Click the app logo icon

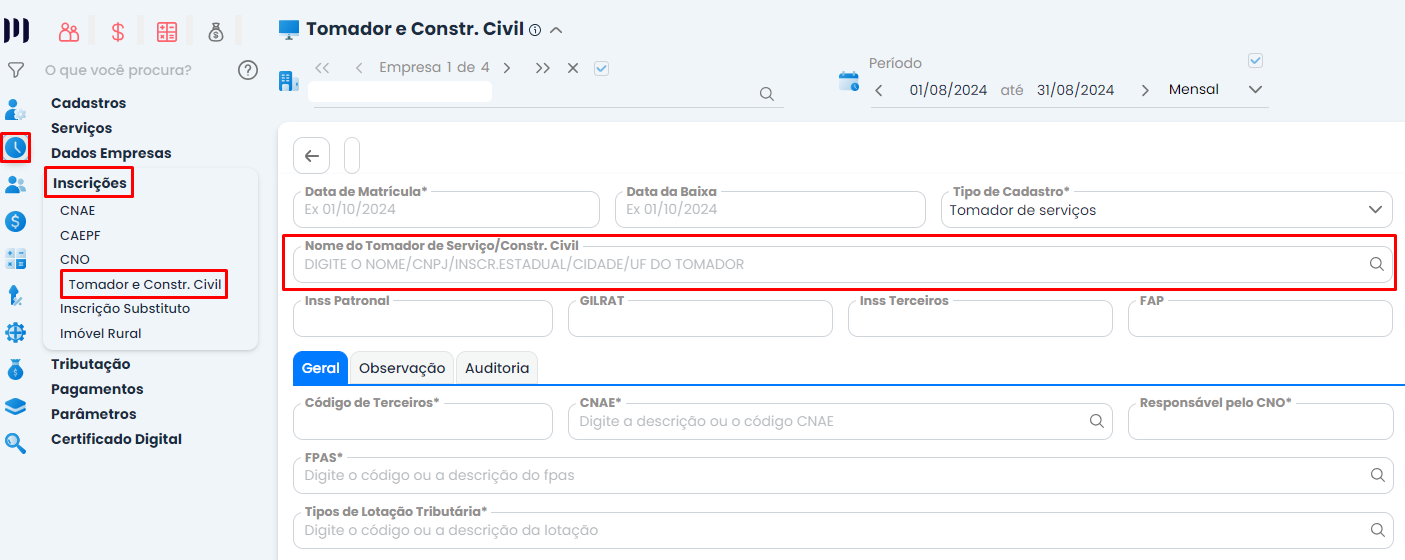tap(17, 31)
